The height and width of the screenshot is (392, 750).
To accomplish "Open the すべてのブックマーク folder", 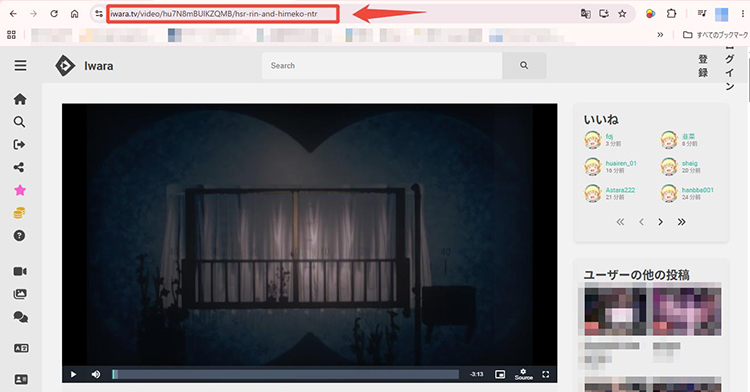I will coord(715,35).
